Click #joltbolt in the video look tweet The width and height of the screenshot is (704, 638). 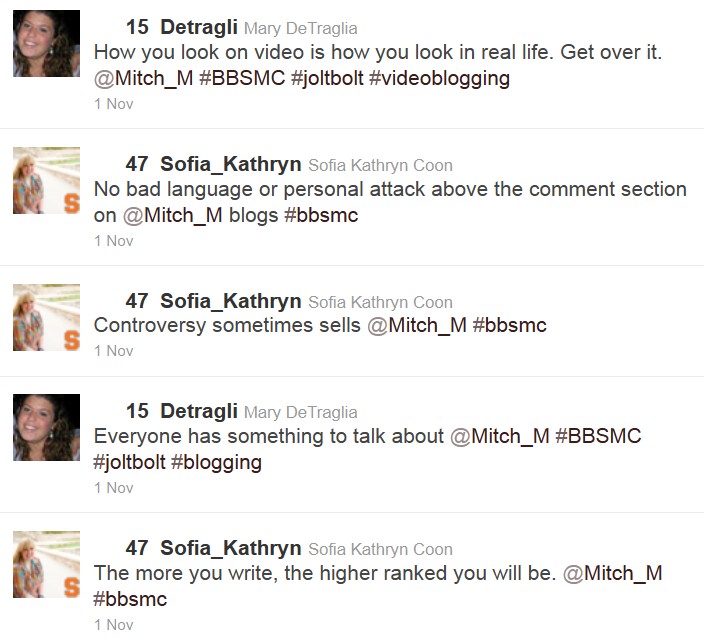coord(327,78)
